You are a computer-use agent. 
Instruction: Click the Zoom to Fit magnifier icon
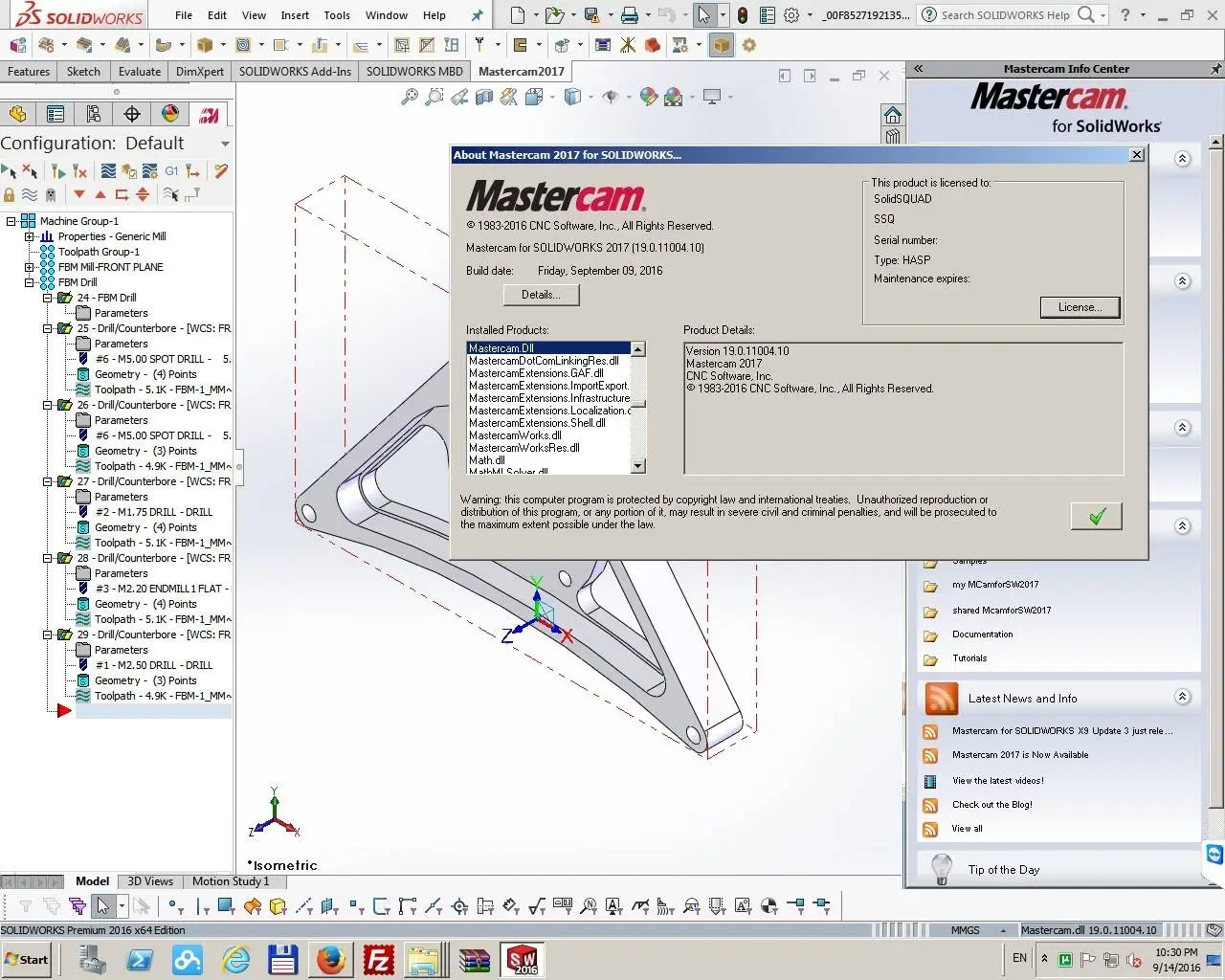click(x=410, y=97)
